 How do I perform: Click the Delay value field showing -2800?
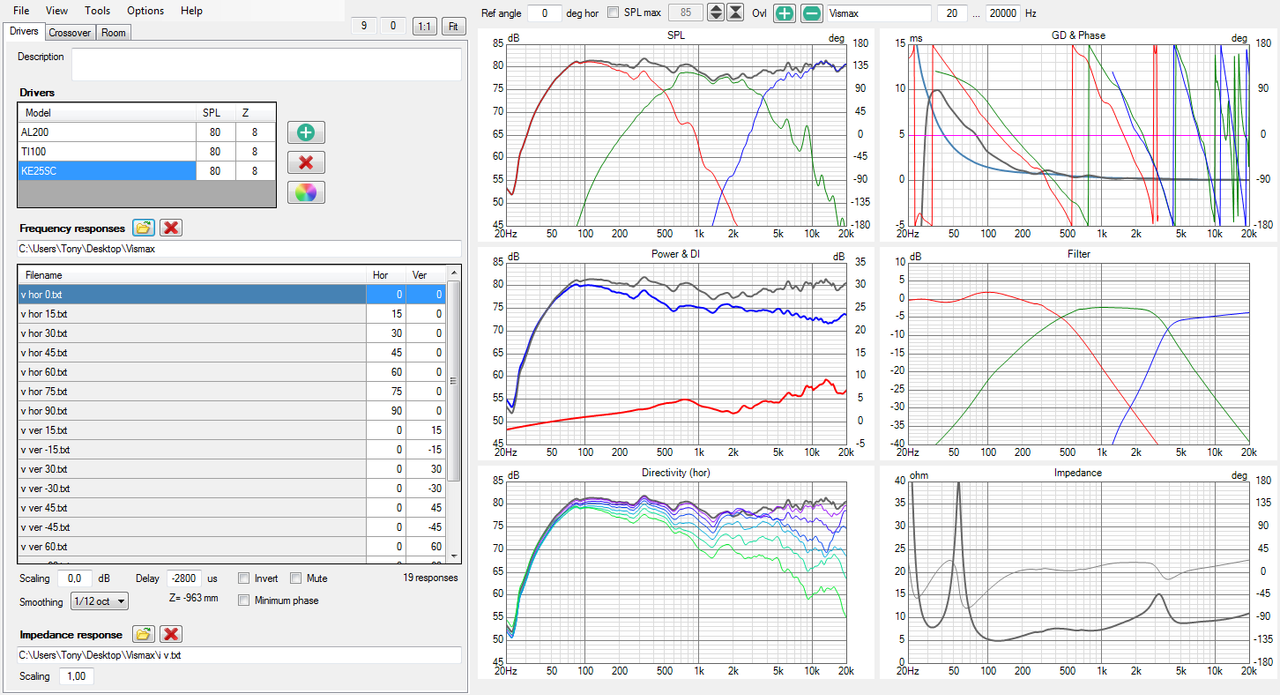(x=184, y=578)
